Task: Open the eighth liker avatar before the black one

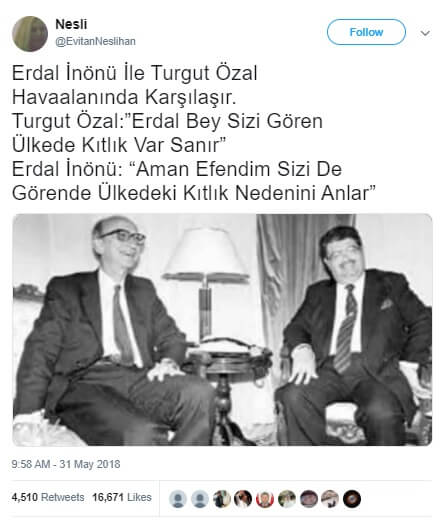Action: point(330,498)
